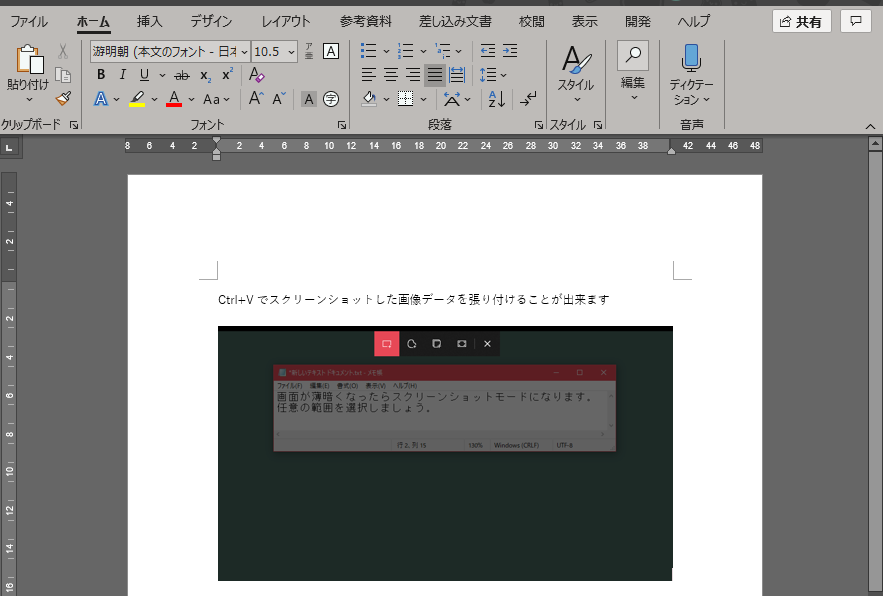Collapse the ribbon with the chevron

(870, 126)
